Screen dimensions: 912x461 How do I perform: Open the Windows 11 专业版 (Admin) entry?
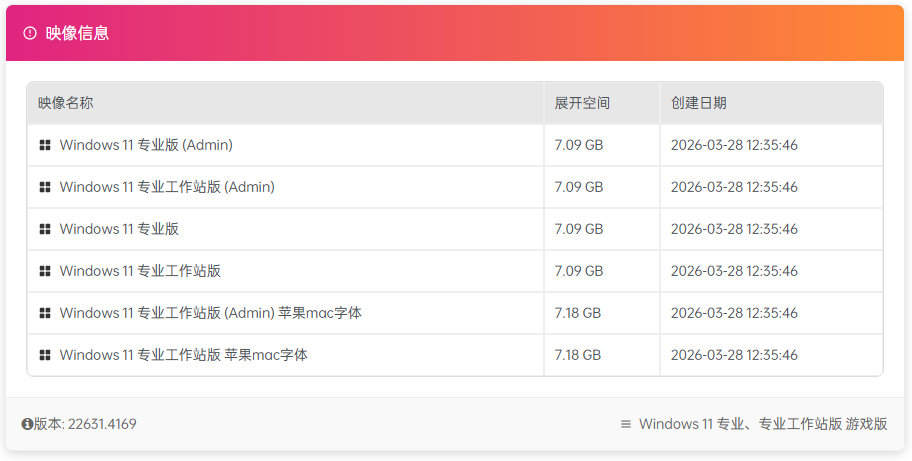point(146,145)
